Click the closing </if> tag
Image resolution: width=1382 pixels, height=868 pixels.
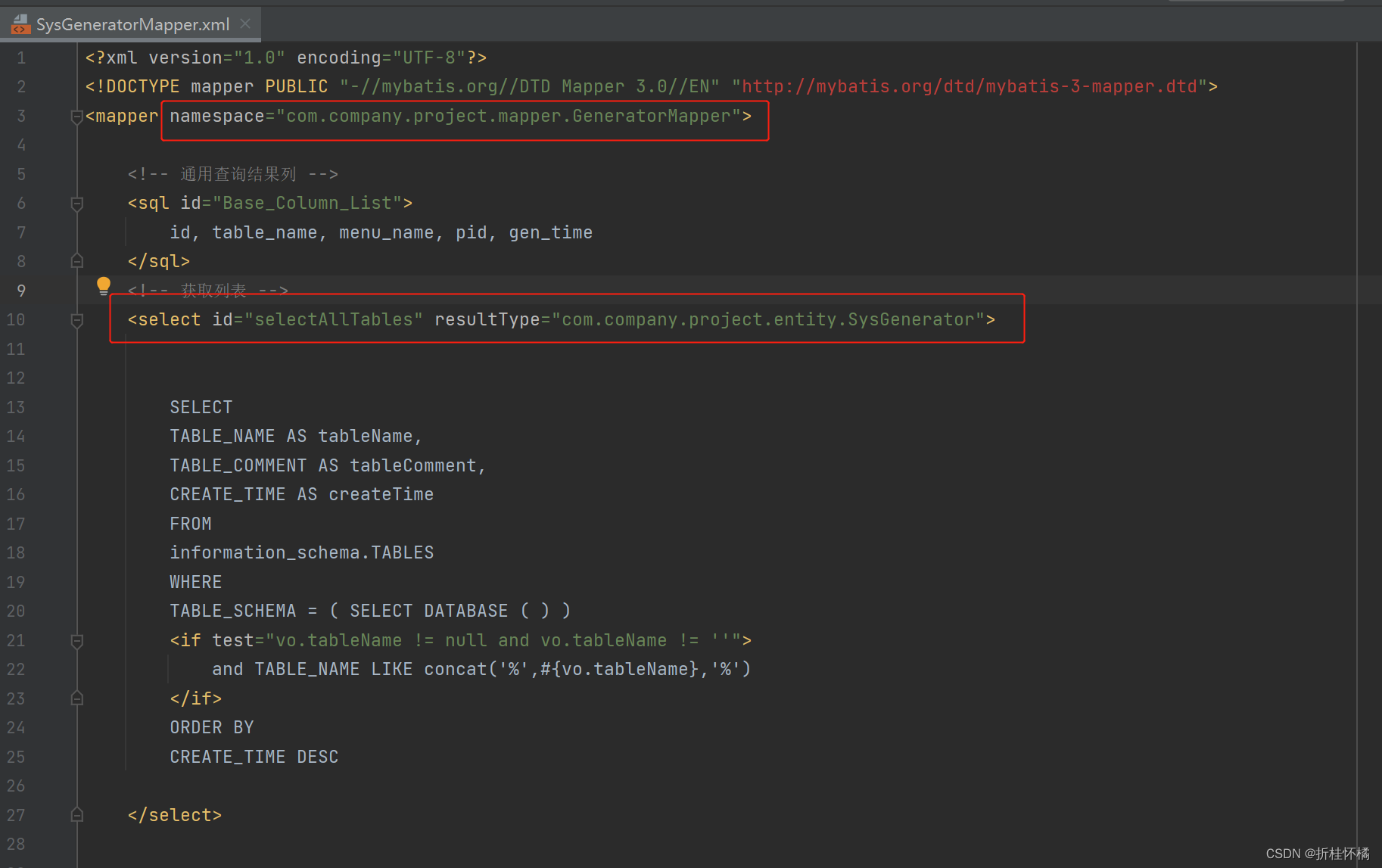pos(195,698)
